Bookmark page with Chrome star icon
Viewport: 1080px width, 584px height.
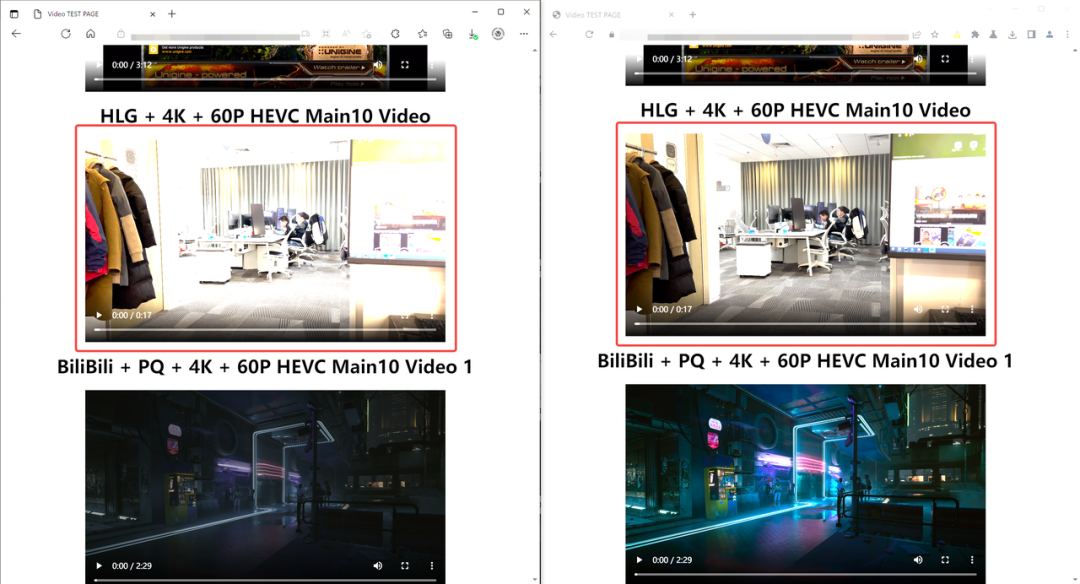point(935,34)
